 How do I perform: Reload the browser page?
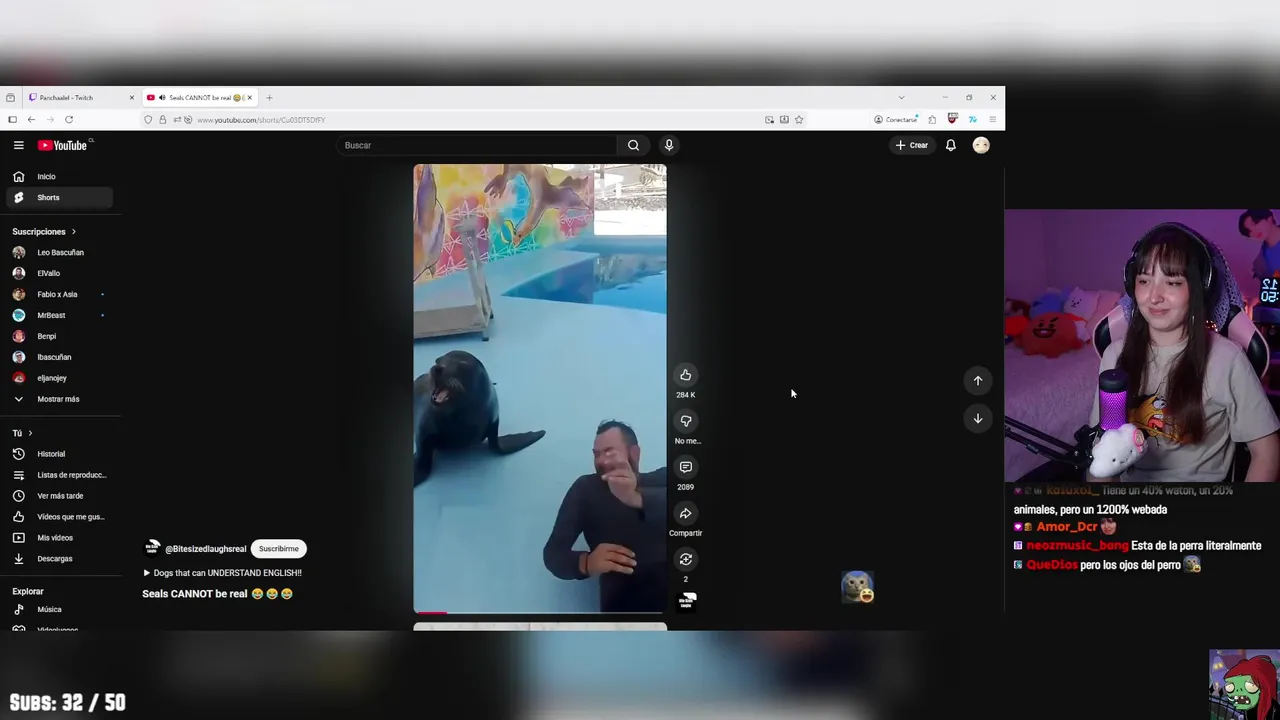point(68,119)
